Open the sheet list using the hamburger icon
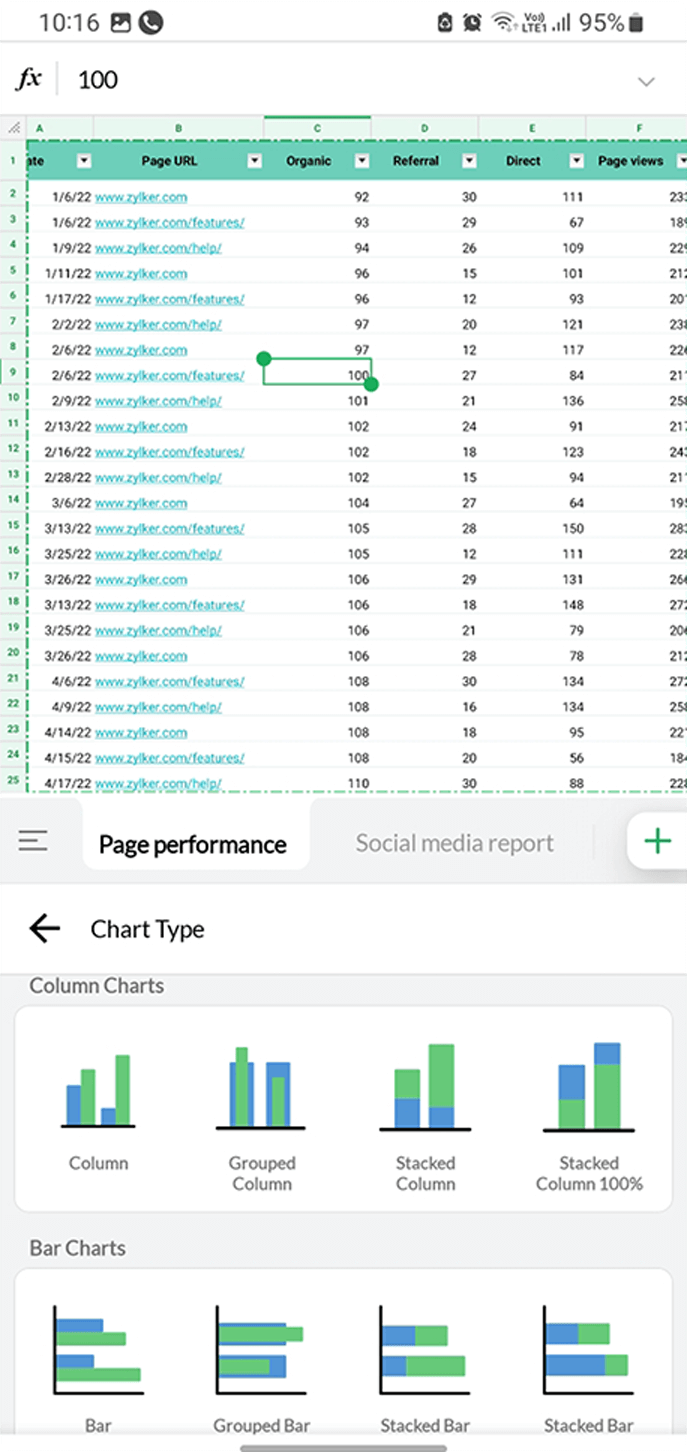Viewport: 687px width, 1452px height. [33, 841]
